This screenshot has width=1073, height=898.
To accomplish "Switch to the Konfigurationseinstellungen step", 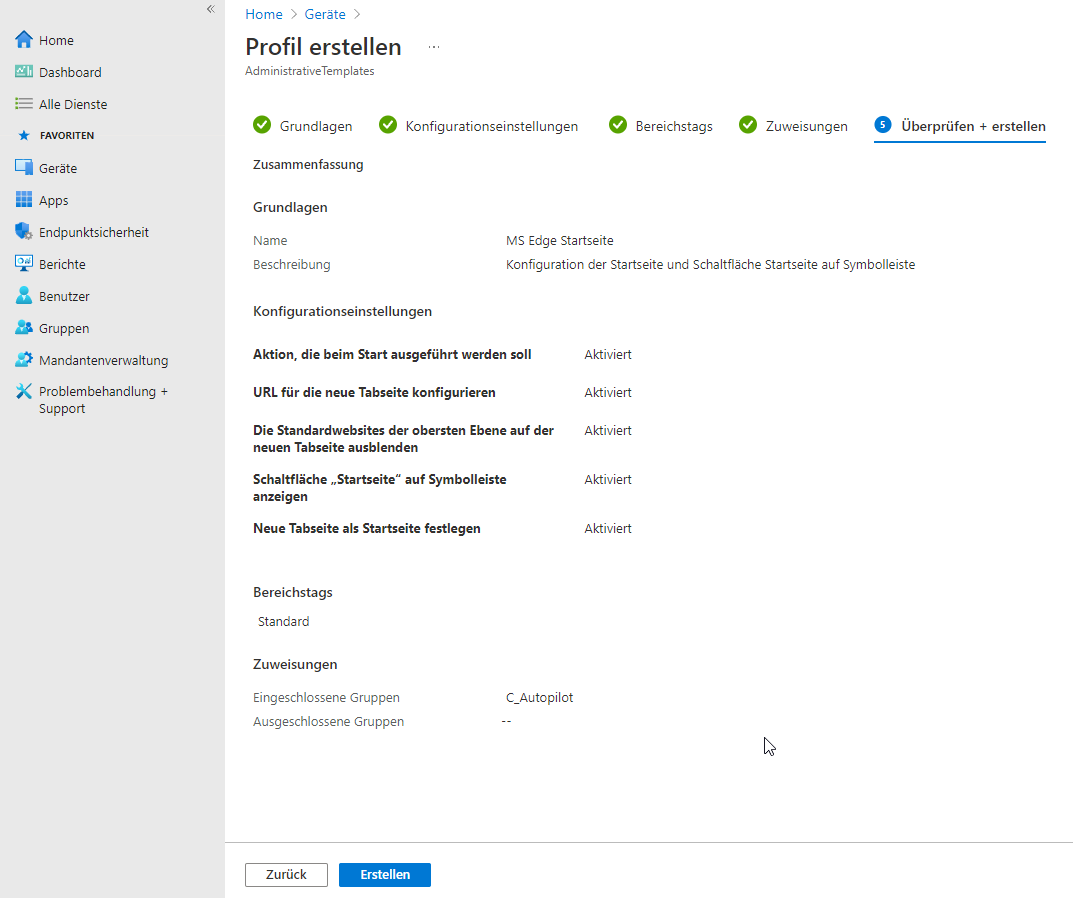I will (x=479, y=126).
